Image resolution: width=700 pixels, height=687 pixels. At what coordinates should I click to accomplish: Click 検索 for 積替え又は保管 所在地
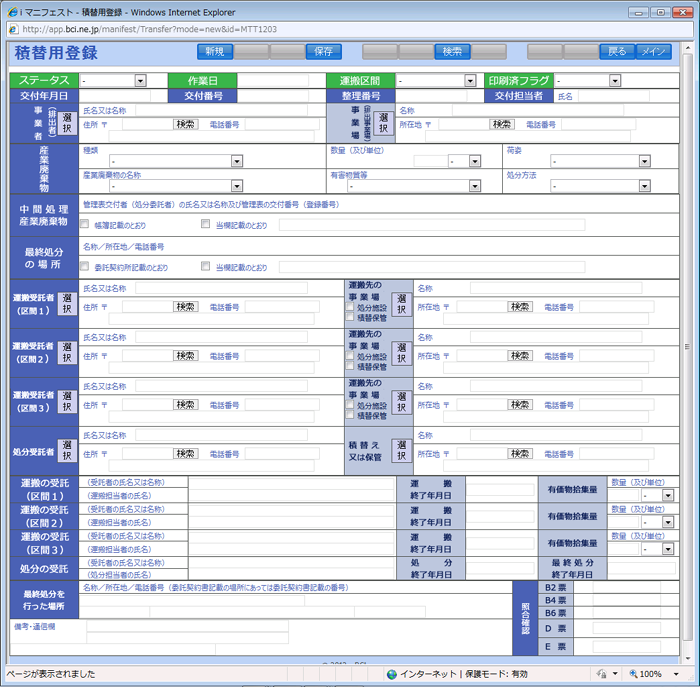click(520, 454)
